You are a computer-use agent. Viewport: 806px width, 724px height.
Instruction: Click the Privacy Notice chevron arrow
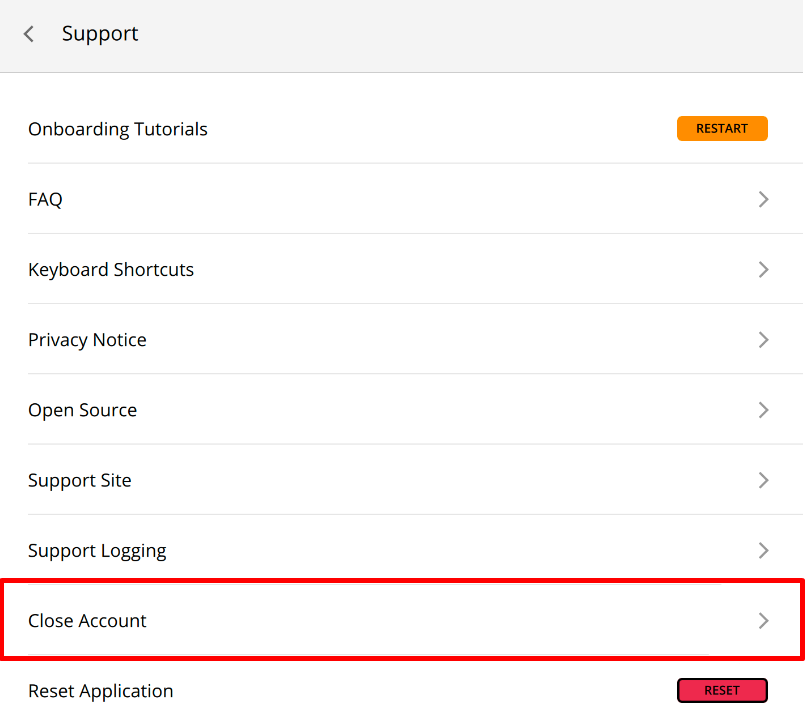[763, 340]
